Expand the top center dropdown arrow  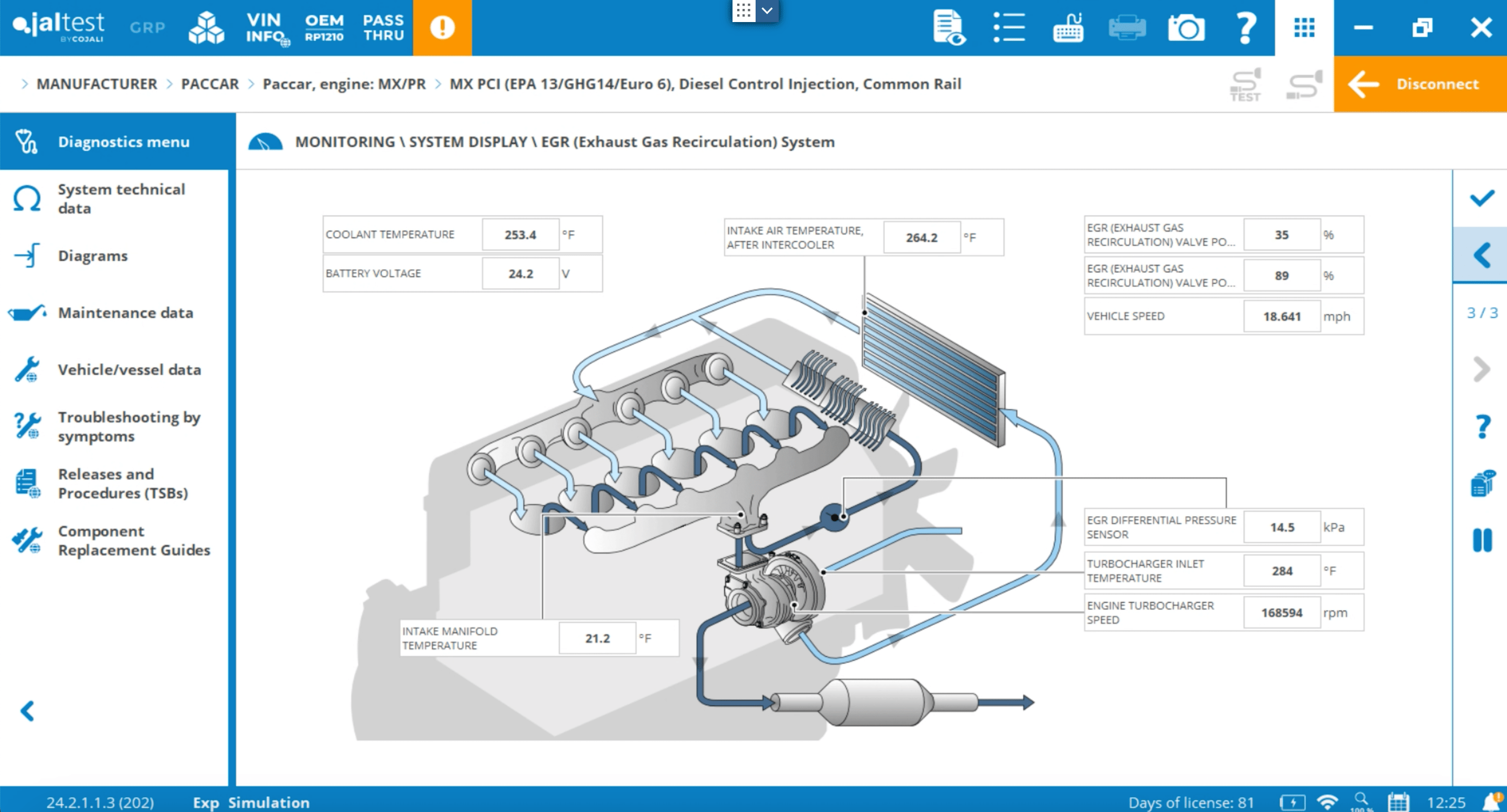[767, 10]
